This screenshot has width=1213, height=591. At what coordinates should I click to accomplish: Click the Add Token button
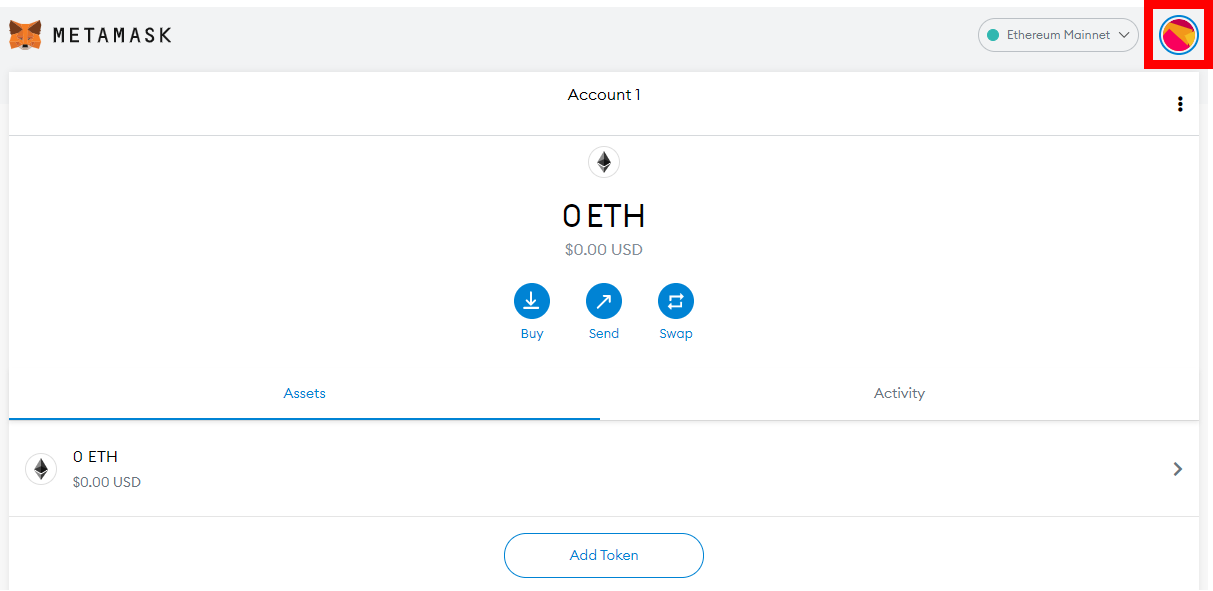[x=604, y=555]
